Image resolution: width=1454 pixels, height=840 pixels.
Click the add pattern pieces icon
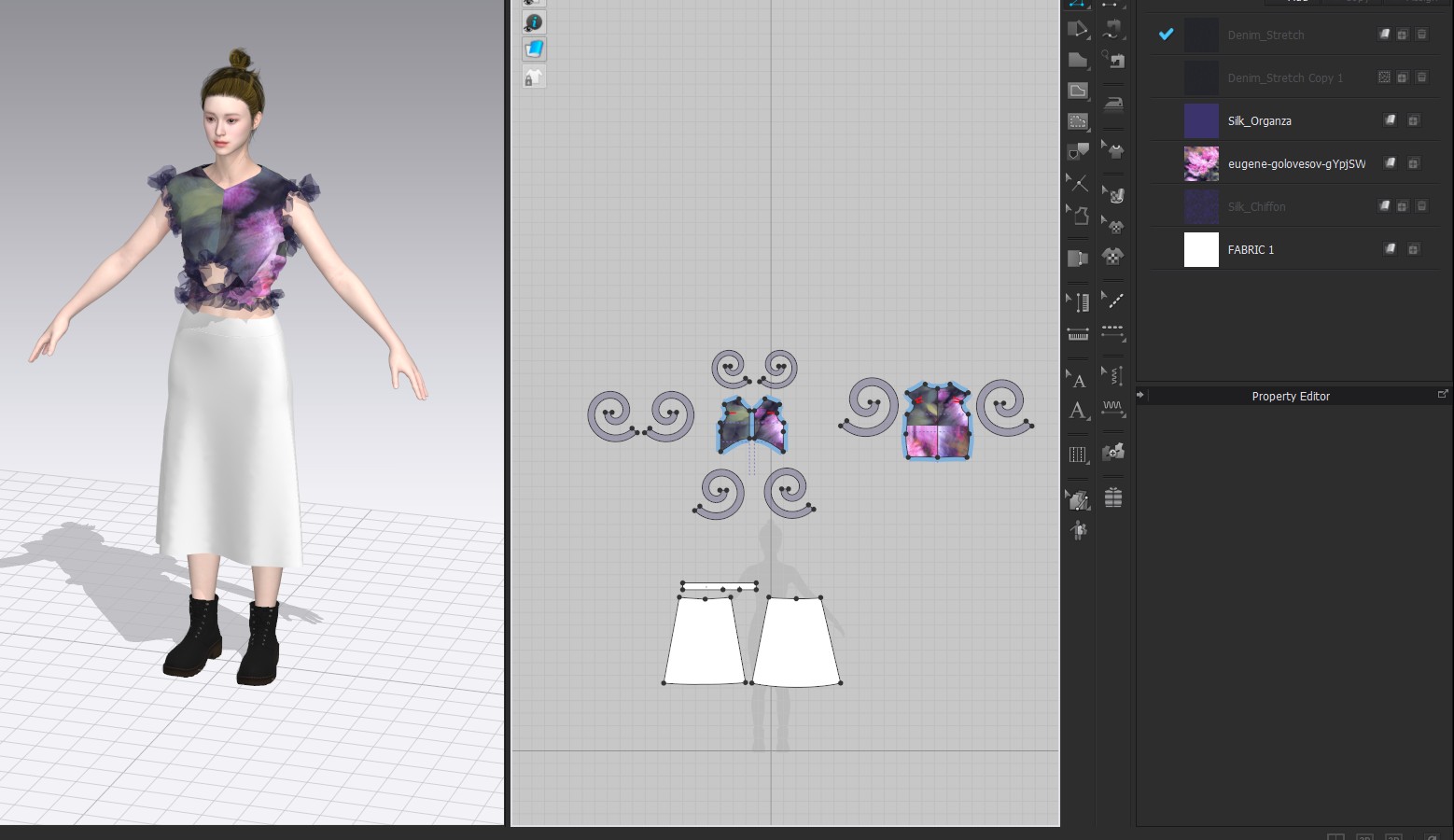(x=1113, y=453)
